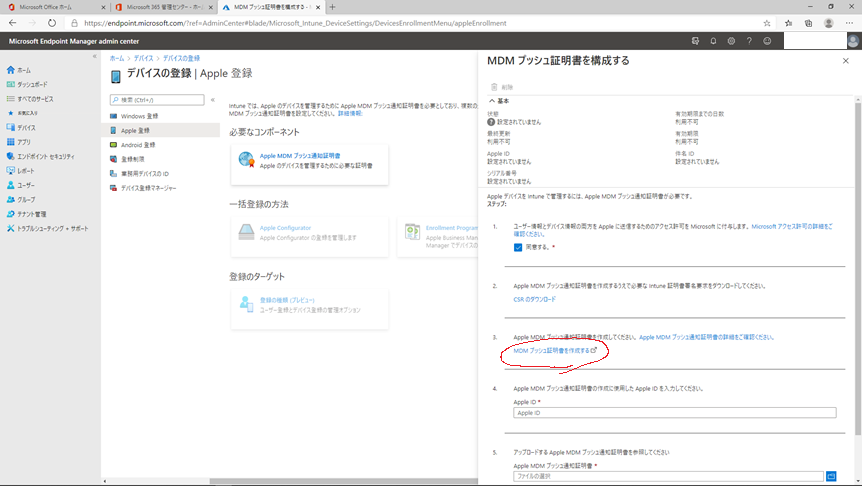Open Apple MDM push certificate details link
The image size is (862, 486).
pyautogui.click(x=706, y=337)
